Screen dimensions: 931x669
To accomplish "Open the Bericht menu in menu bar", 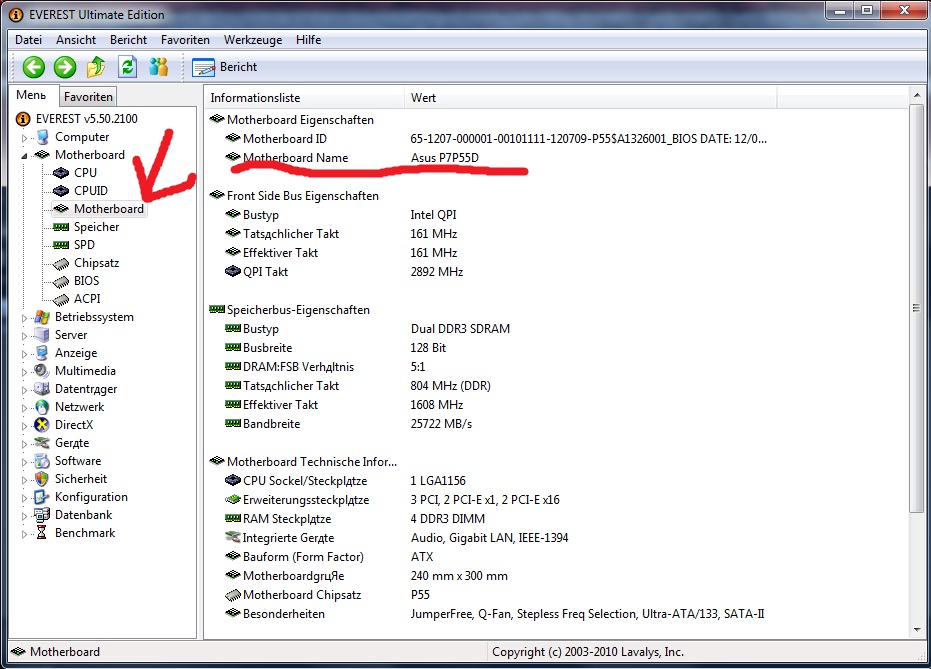I will coord(128,40).
